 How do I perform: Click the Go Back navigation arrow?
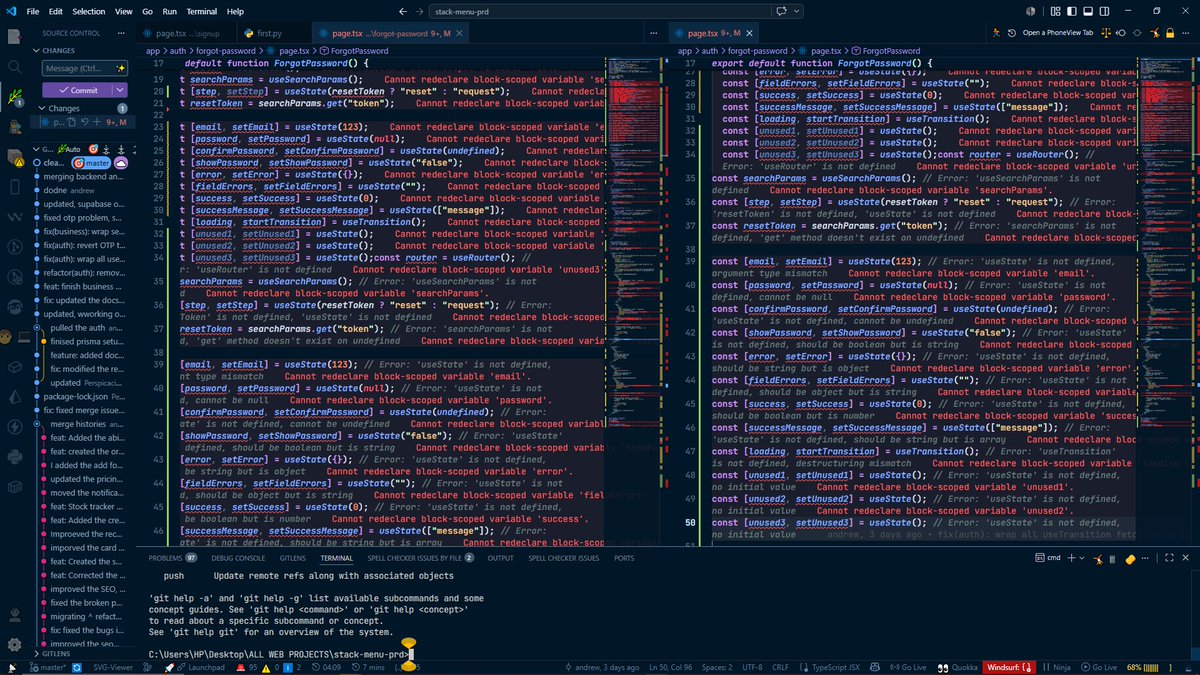coord(402,11)
